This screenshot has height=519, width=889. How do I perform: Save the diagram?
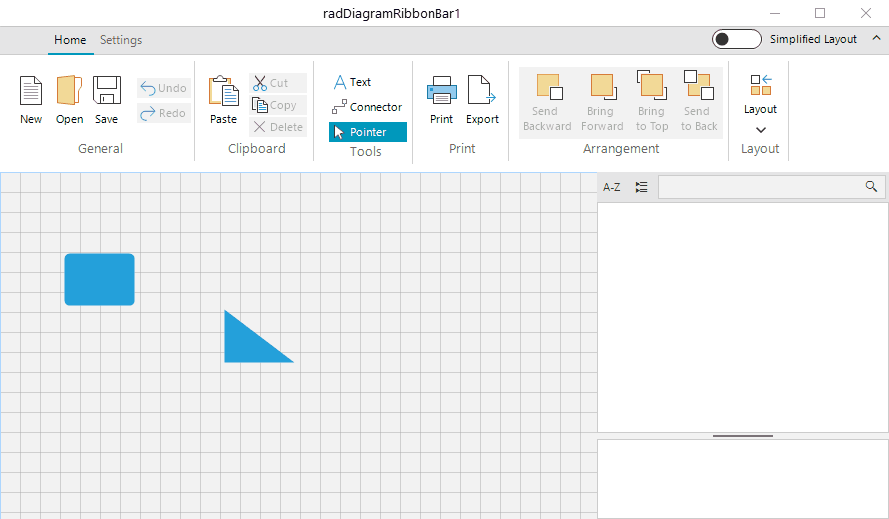107,100
